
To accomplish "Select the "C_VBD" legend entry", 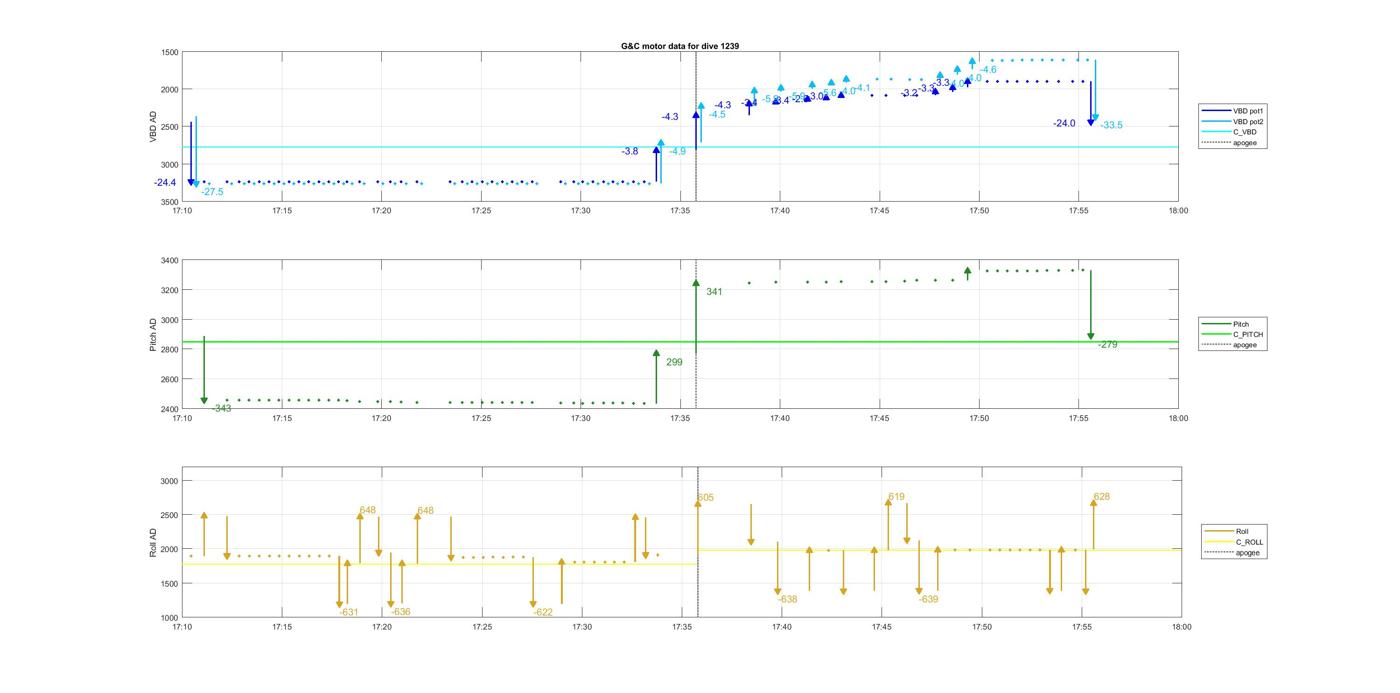I will (x=1228, y=132).
